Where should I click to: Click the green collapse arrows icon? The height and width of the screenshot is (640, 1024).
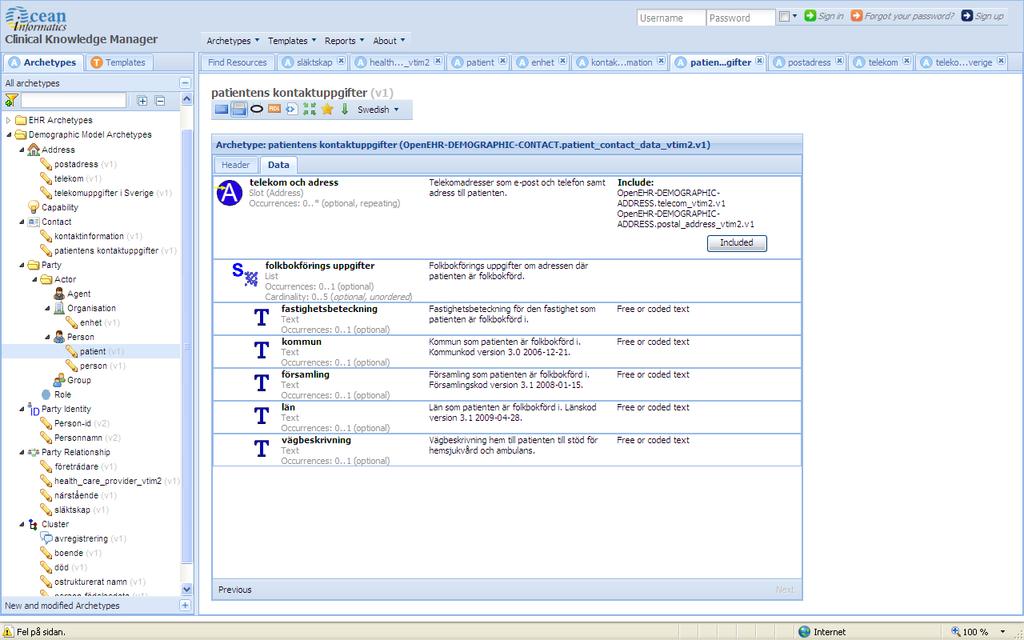click(x=310, y=110)
